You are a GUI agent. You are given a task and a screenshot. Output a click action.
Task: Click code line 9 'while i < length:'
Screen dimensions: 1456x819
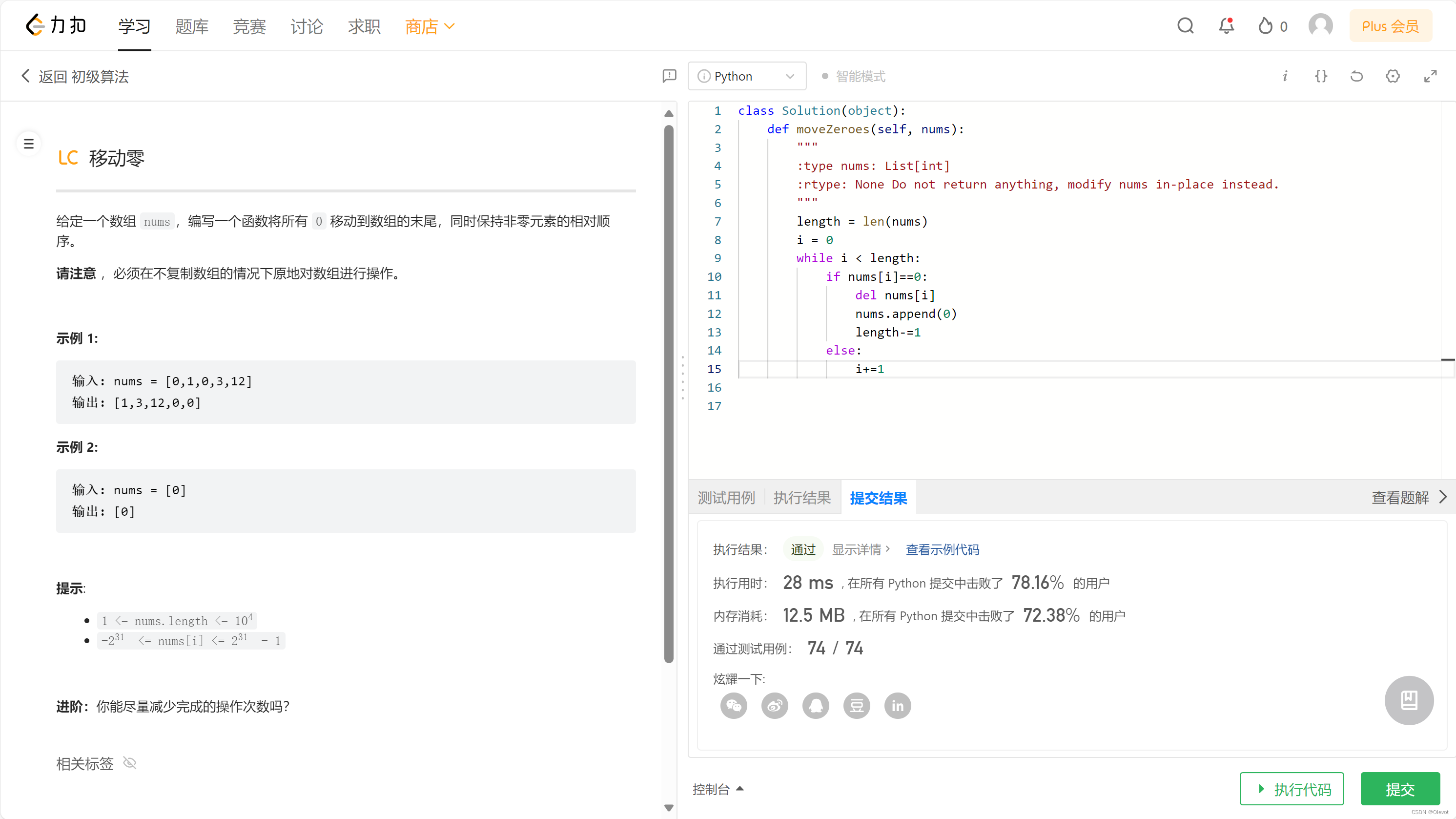858,258
